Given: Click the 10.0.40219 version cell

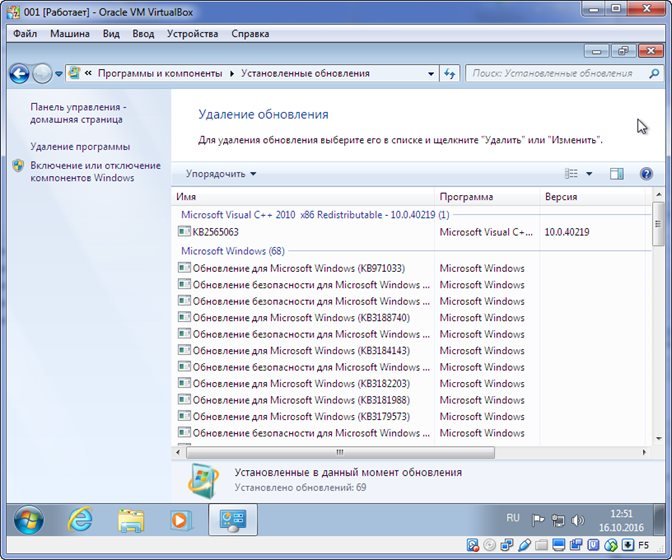Looking at the screenshot, I should 567,232.
